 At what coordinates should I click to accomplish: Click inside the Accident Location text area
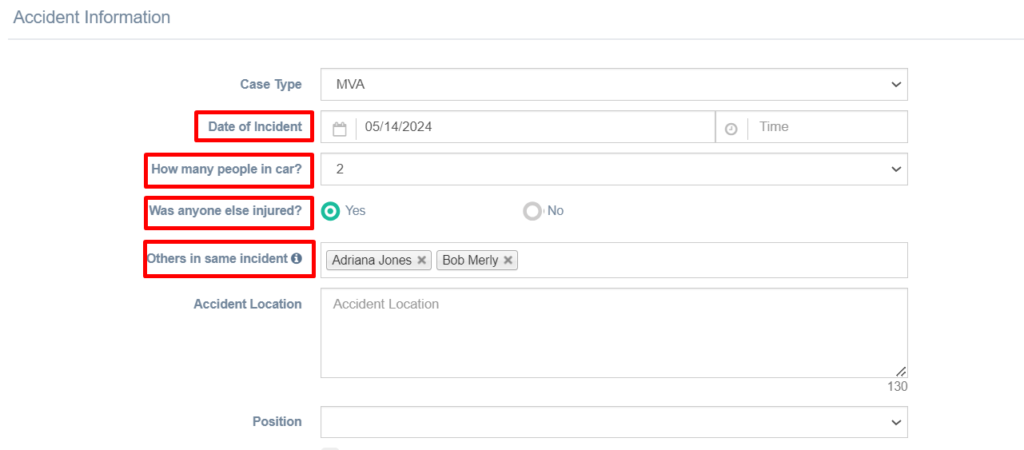click(614, 333)
